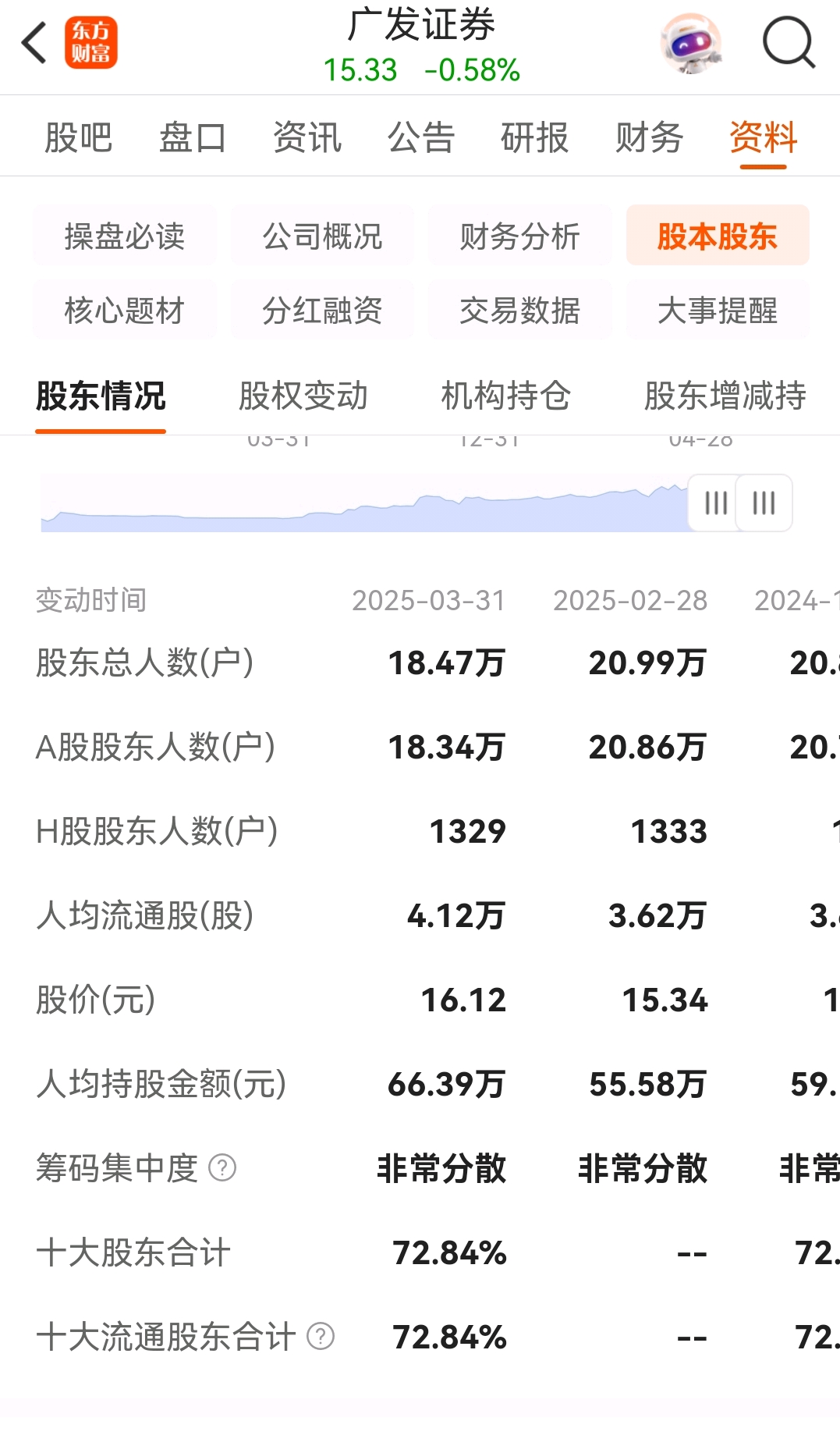The width and height of the screenshot is (840, 1453).
Task: Tap the 3.62万 per-capita shares value
Action: 657,916
